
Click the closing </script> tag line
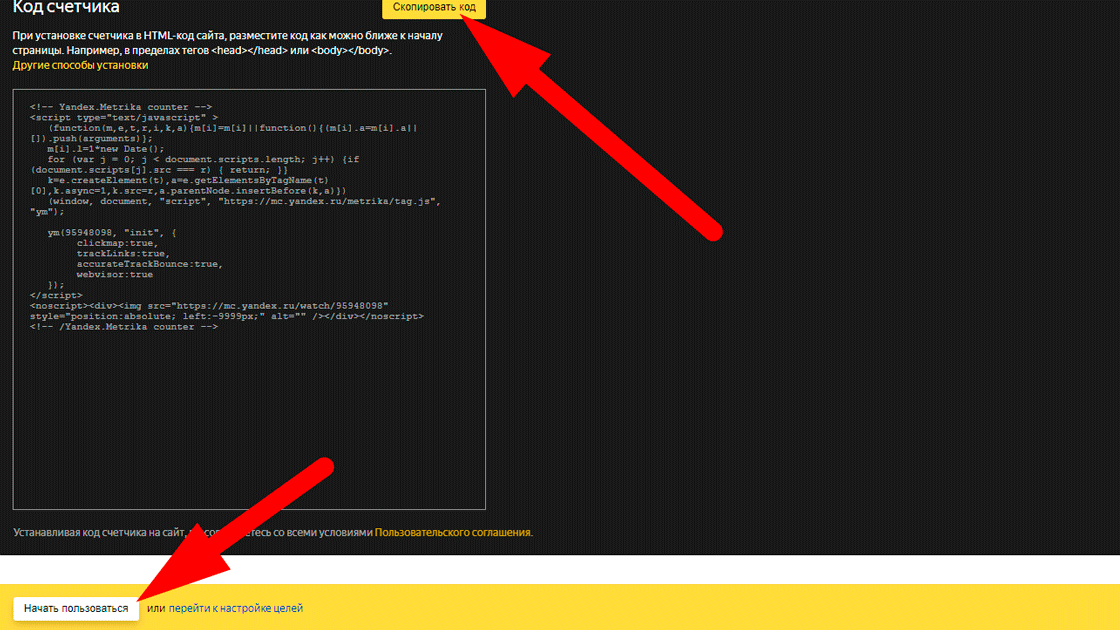[x=56, y=295]
